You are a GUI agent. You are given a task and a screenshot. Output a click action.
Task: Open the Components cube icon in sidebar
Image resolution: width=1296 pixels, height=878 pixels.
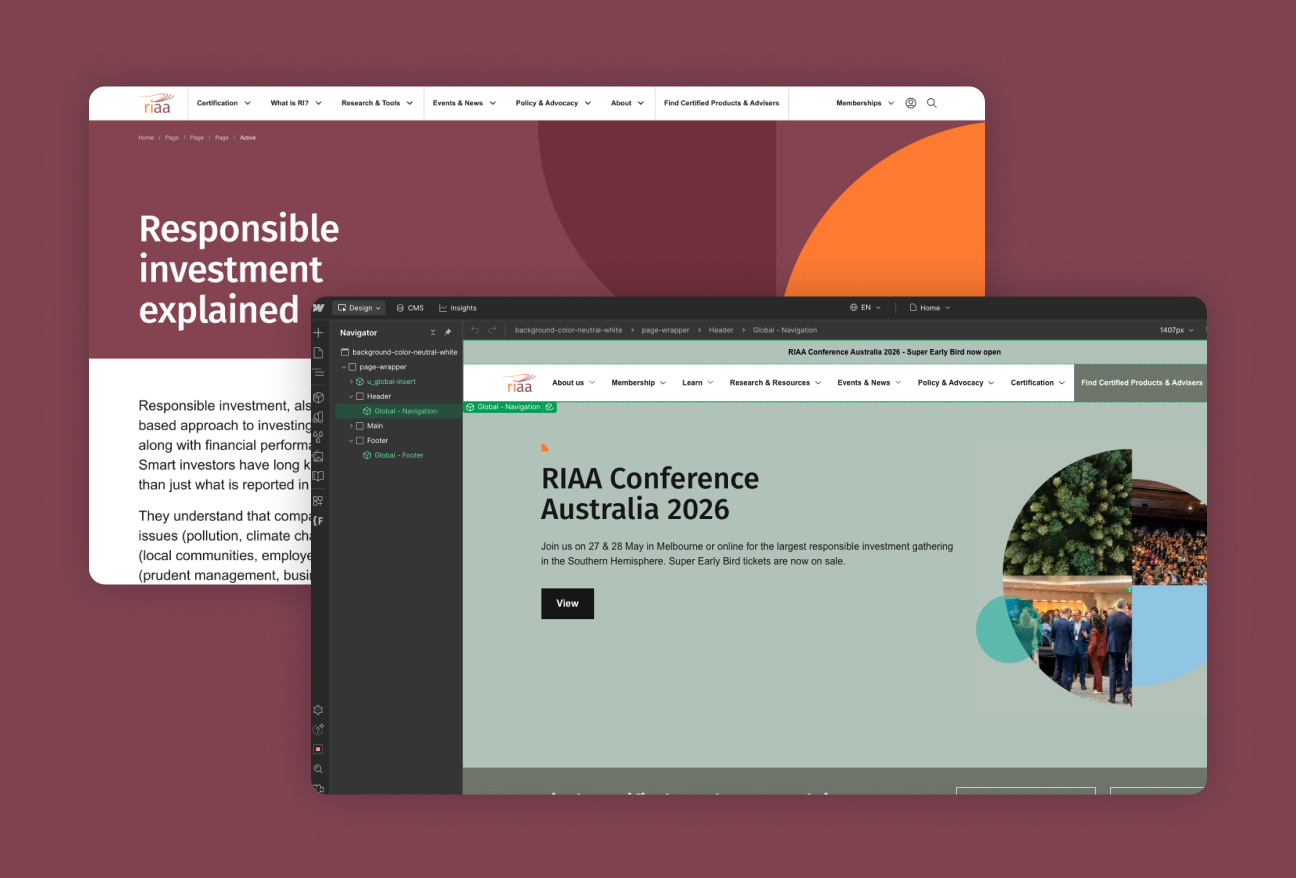318,397
